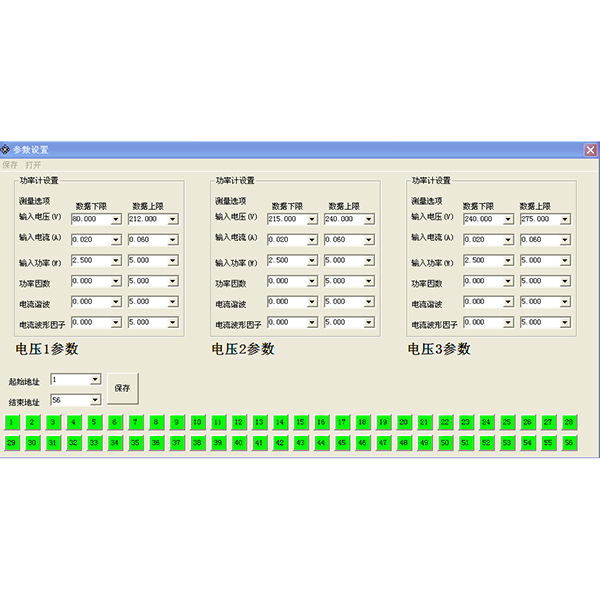Open 电压3 input voltage upper limit dropdown
Image resolution: width=600 pixels, height=600 pixels.
(566, 219)
